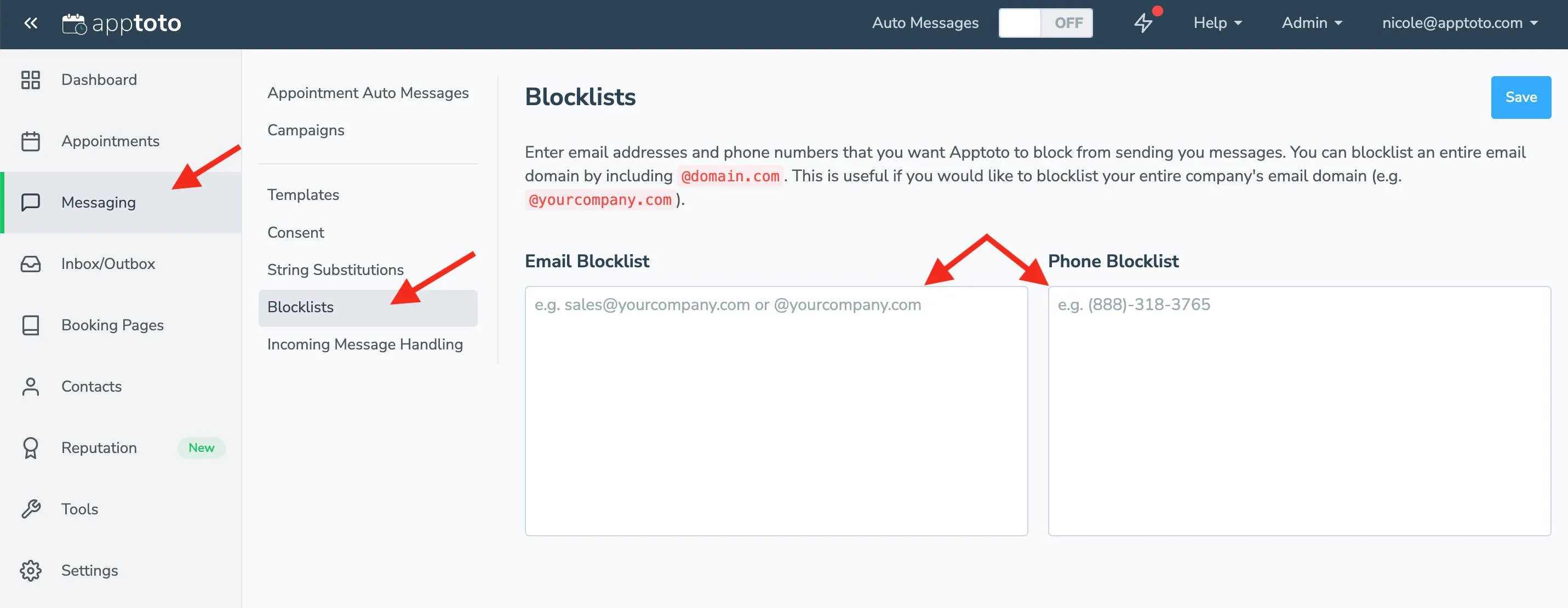The height and width of the screenshot is (608, 1568).
Task: Open Contacts using the person icon
Action: click(x=31, y=387)
